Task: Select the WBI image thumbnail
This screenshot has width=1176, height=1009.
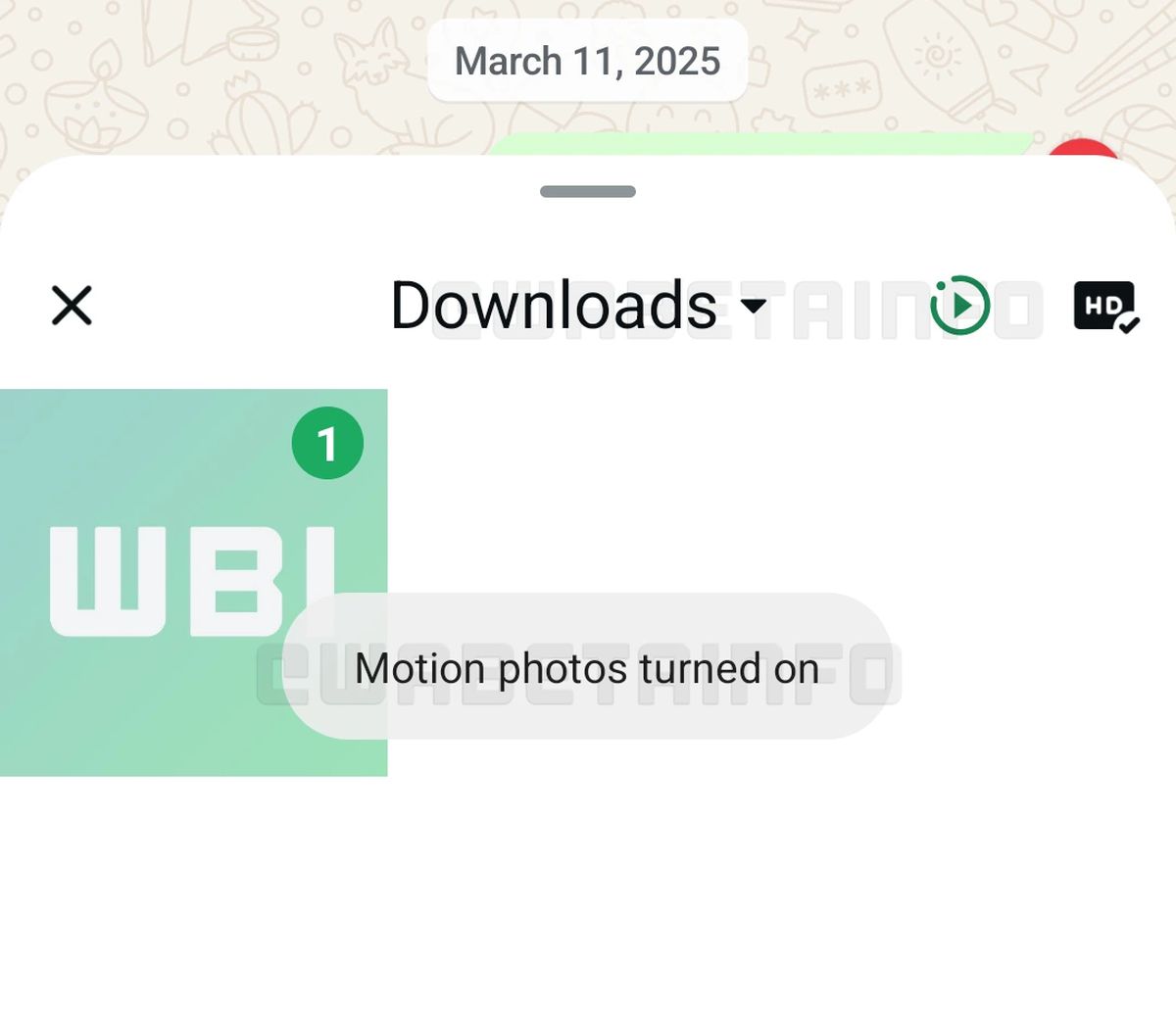Action: coord(193,583)
